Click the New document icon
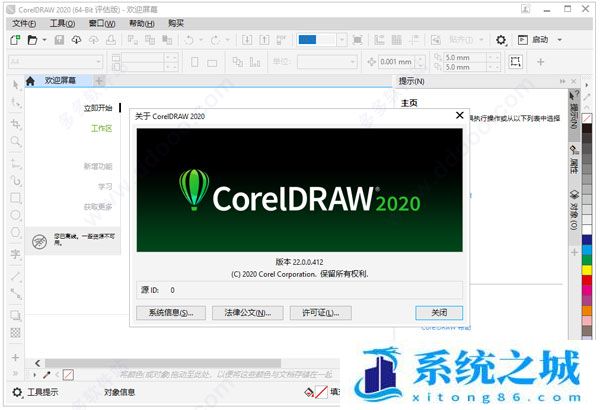Image resolution: width=600 pixels, height=410 pixels. coord(15,40)
